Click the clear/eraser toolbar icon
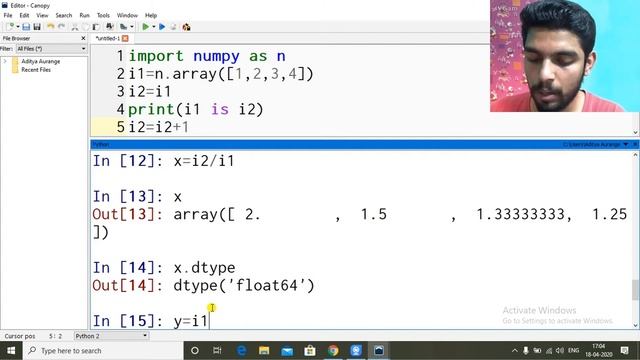640x360 pixels. (x=123, y=27)
